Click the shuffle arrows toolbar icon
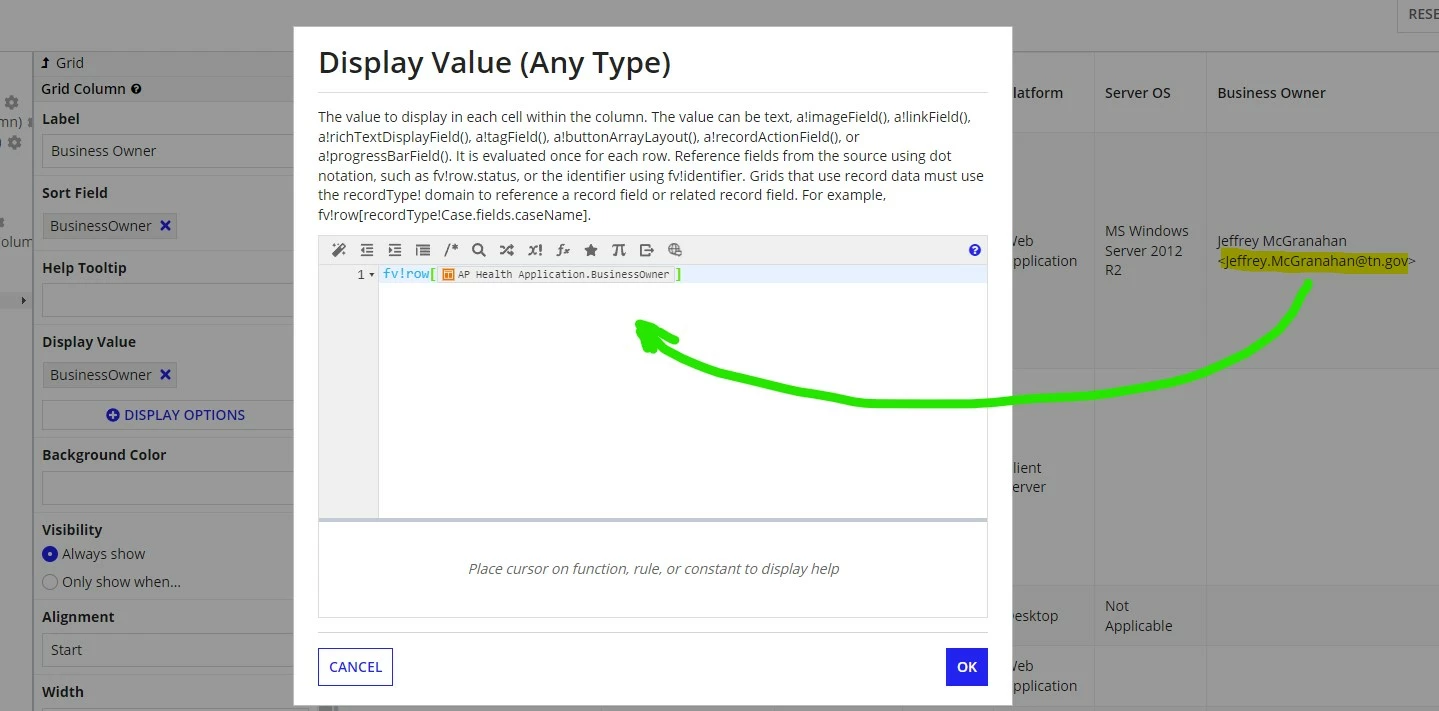Screen dimensions: 1439x711 pyautogui.click(x=507, y=250)
